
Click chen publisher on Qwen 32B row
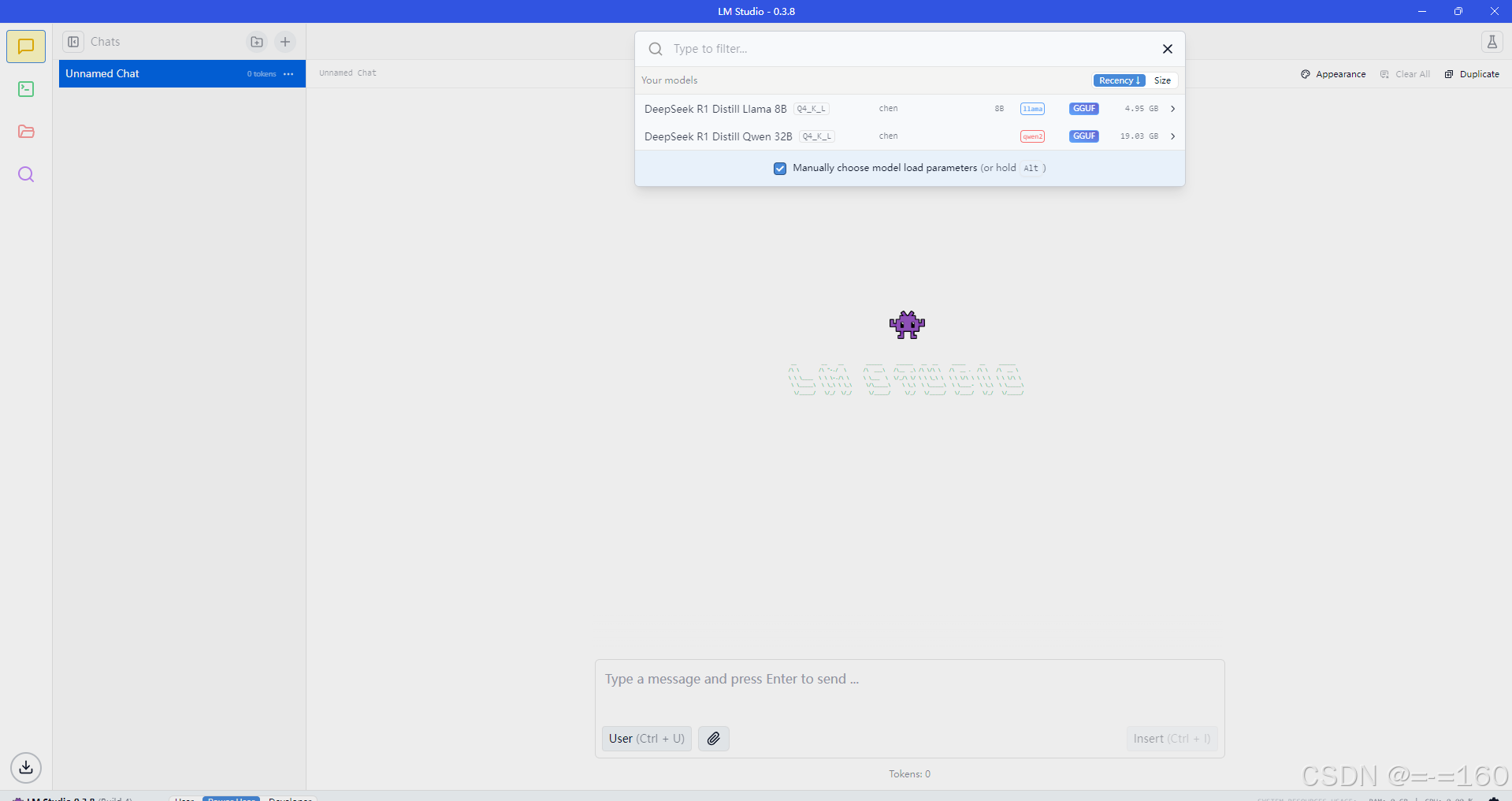(x=888, y=136)
